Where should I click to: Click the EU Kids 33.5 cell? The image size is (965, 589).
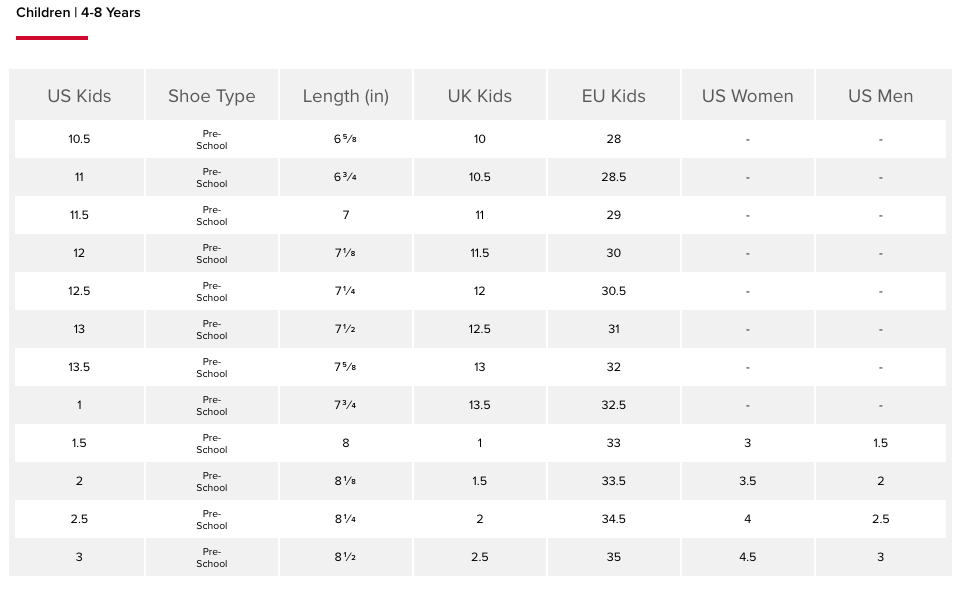point(614,481)
